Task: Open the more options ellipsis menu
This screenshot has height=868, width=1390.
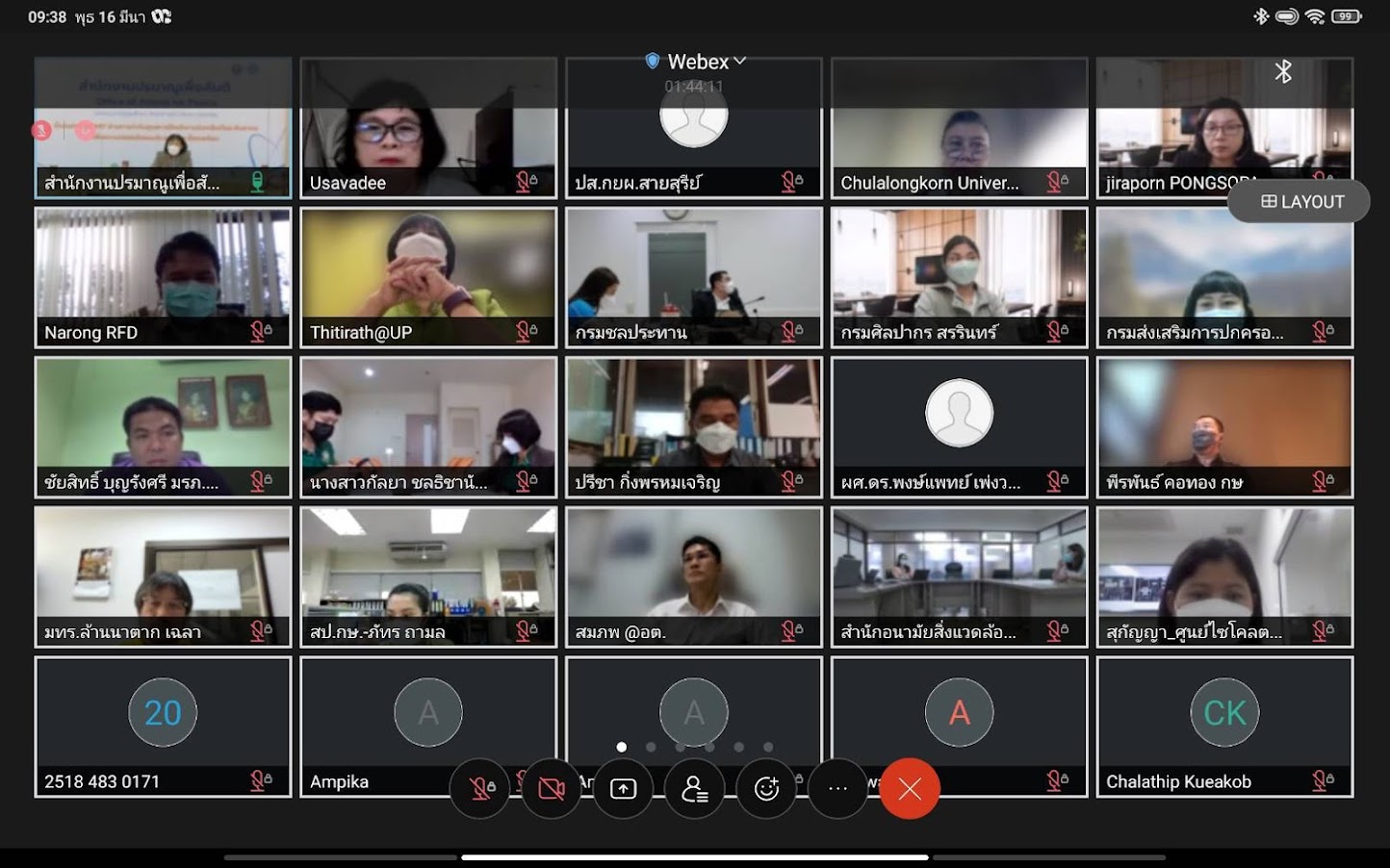Action: coord(837,789)
